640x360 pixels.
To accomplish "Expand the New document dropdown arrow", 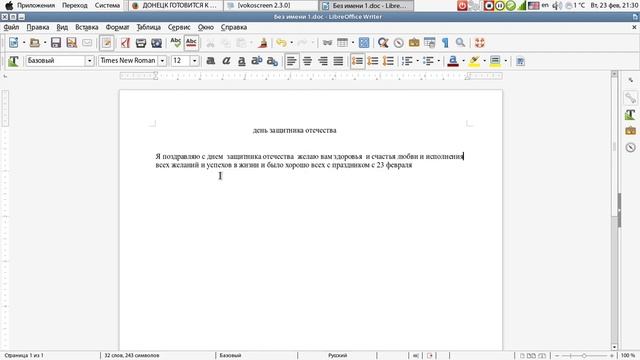I will [24, 42].
